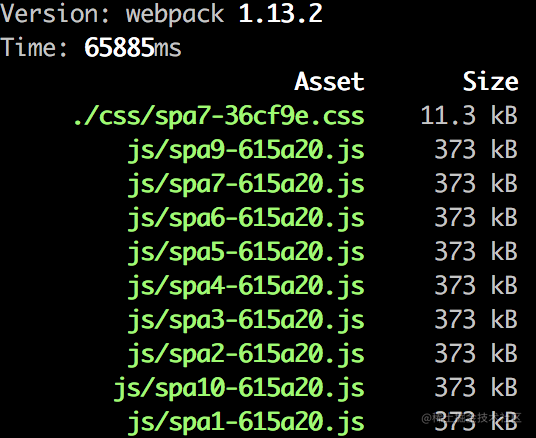
Task: Click the Time: label text
Action: [x=34, y=48]
